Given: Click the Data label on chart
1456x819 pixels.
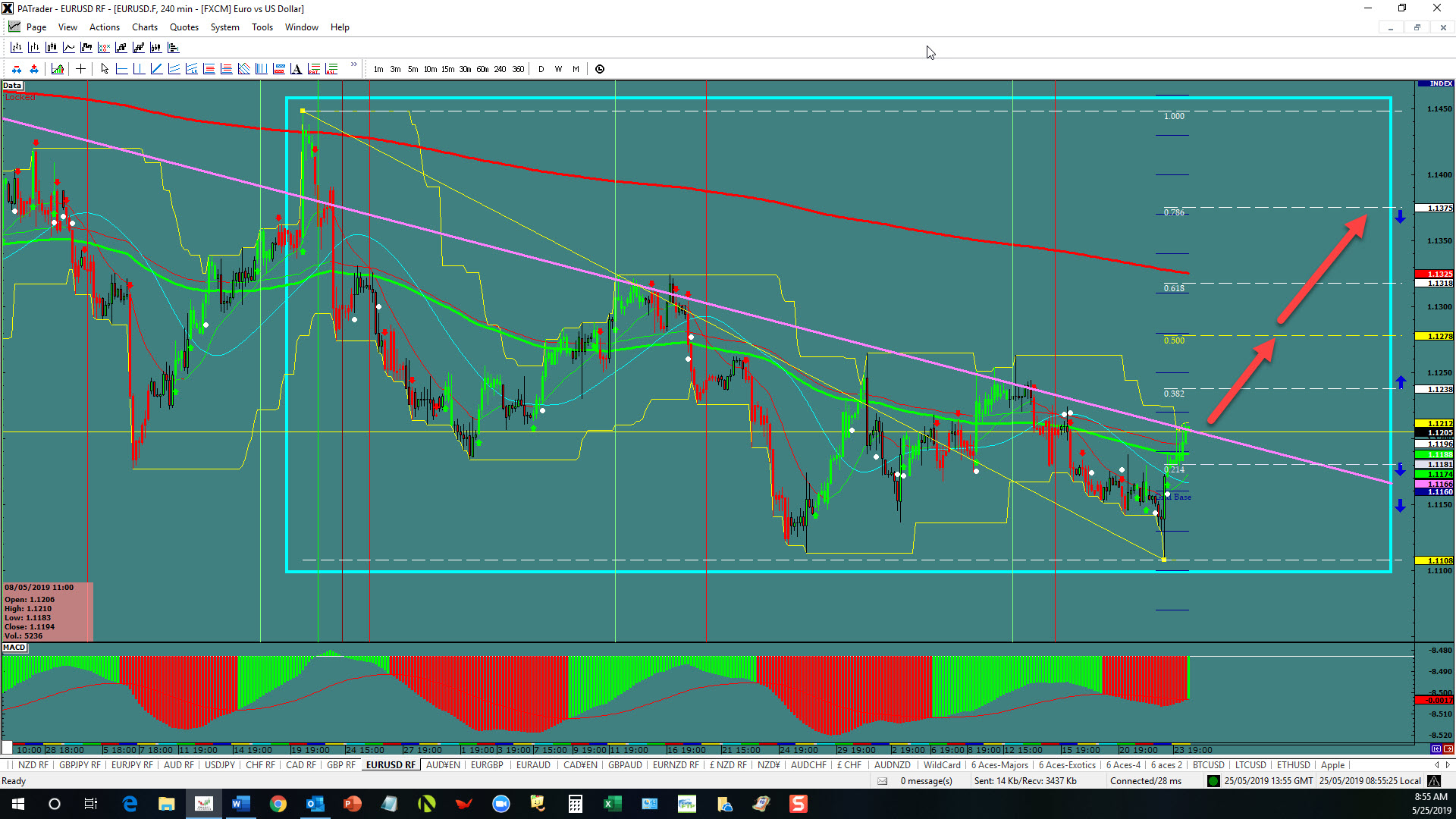Looking at the screenshot, I should (x=12, y=86).
